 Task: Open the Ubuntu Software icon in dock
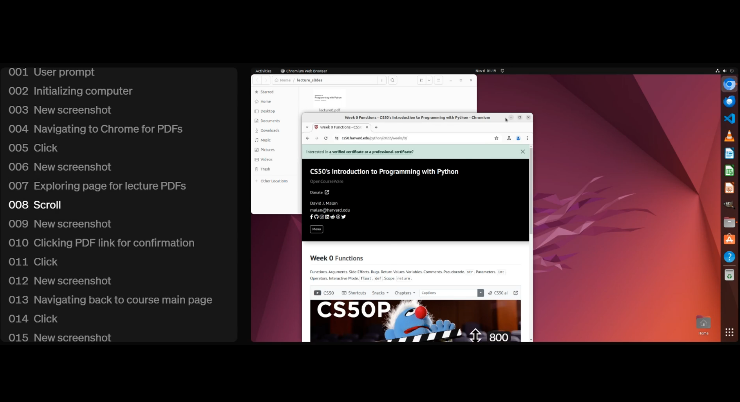pyautogui.click(x=729, y=240)
